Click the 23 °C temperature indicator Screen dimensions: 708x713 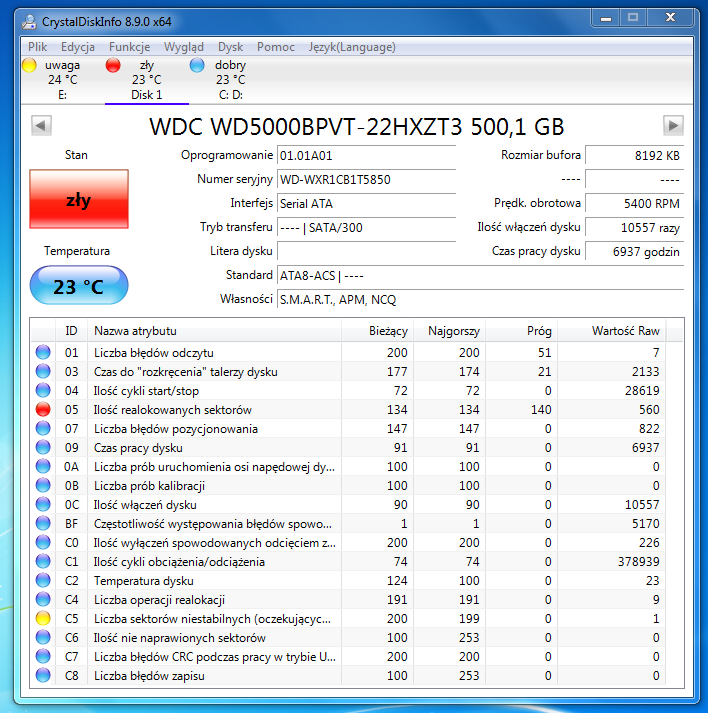click(79, 286)
